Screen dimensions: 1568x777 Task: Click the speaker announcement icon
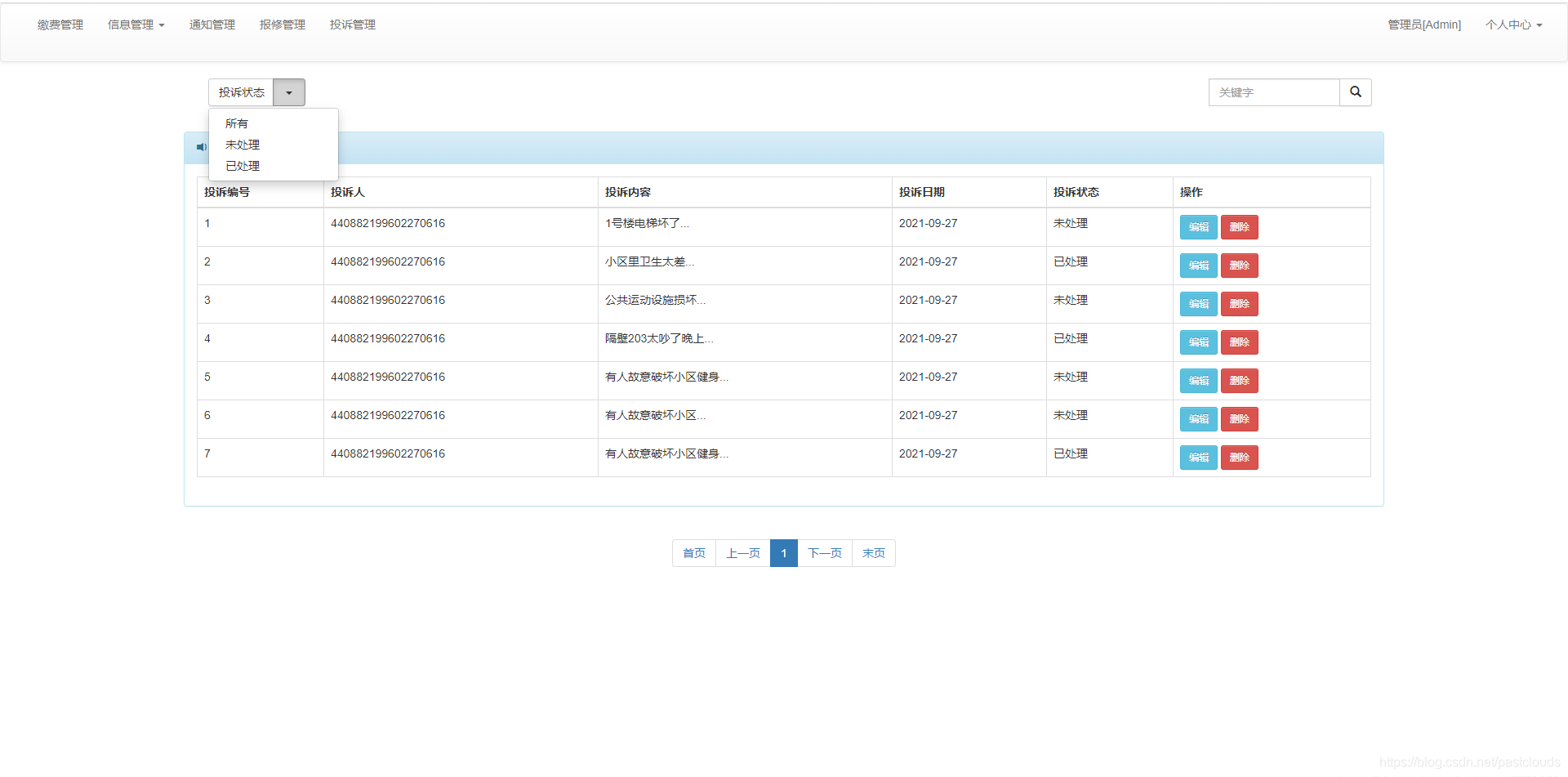(x=201, y=147)
